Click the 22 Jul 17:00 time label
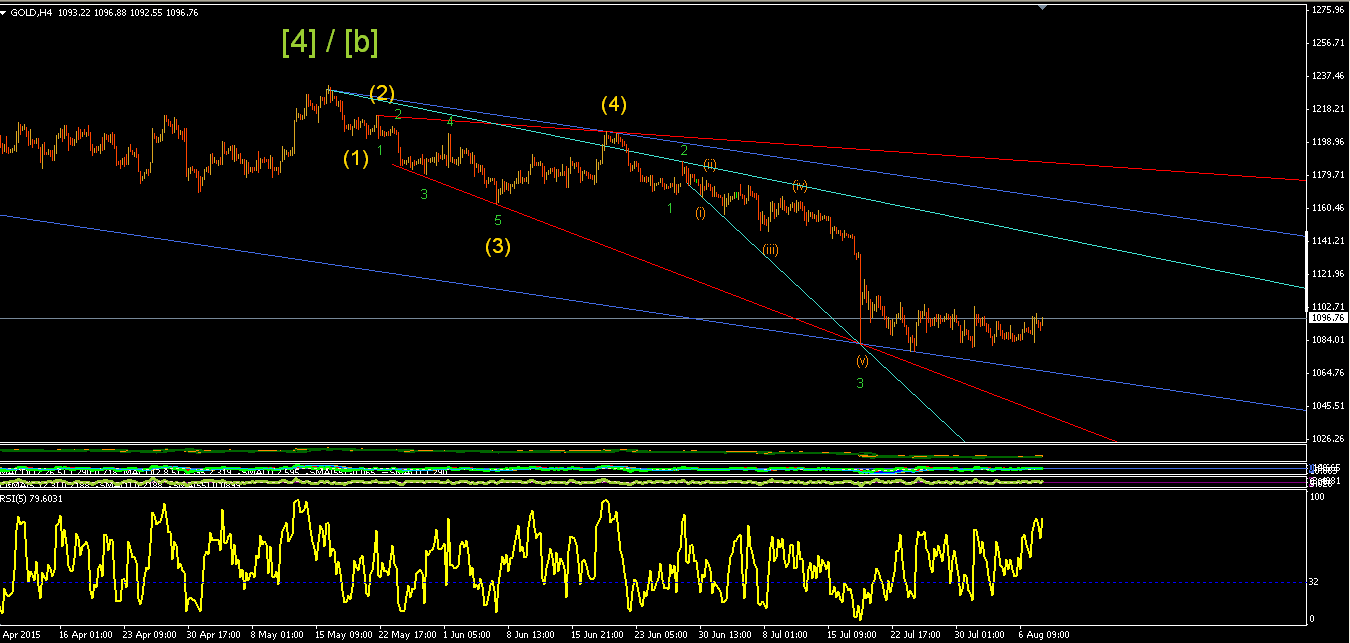 [x=916, y=634]
